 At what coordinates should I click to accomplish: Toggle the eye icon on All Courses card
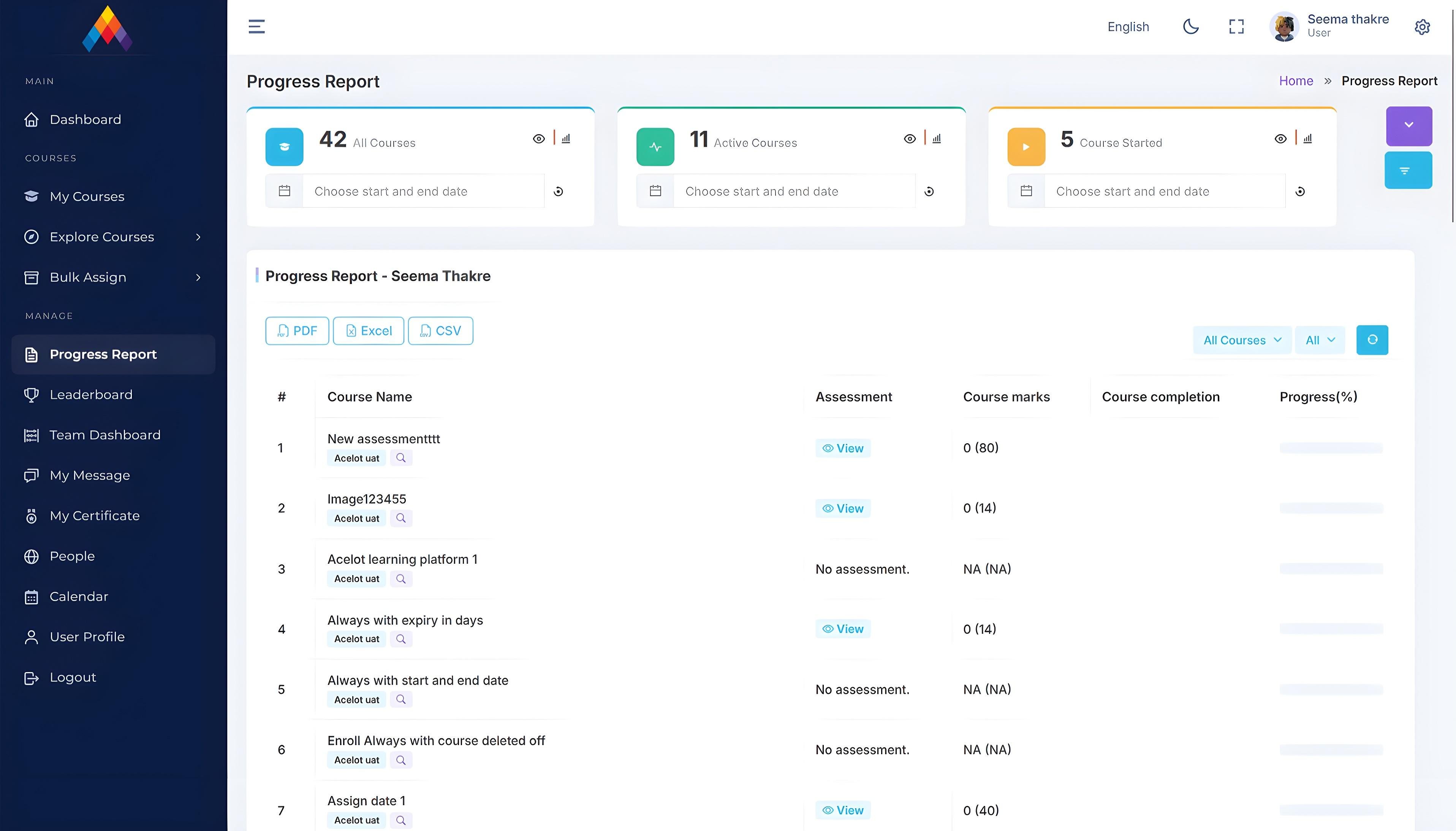point(538,139)
